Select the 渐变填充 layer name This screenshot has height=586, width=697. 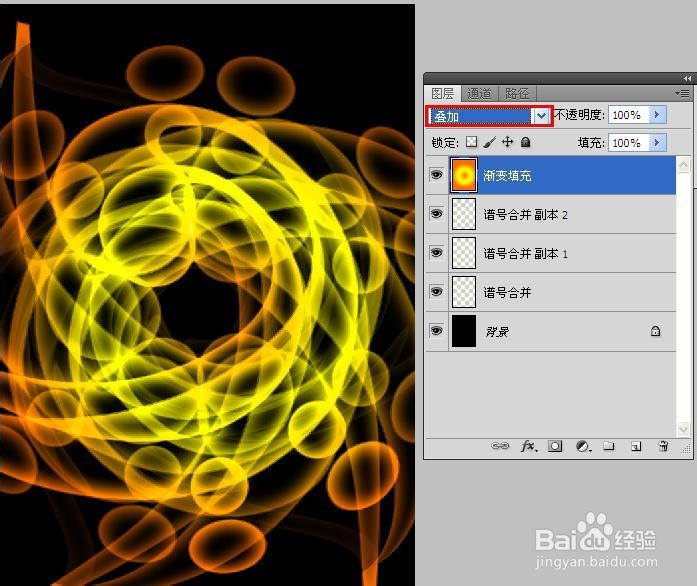click(x=507, y=176)
